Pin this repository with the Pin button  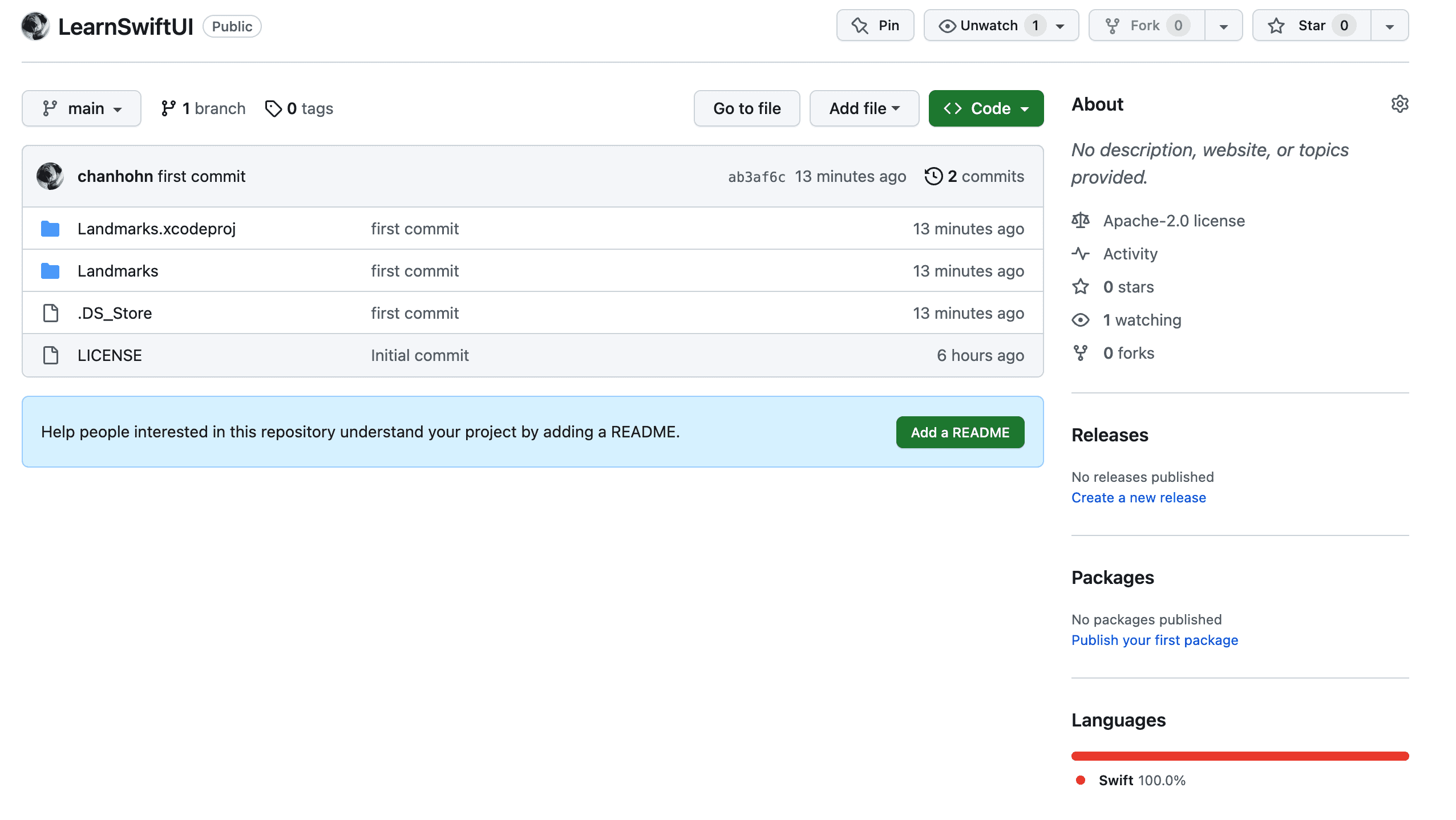coord(875,26)
